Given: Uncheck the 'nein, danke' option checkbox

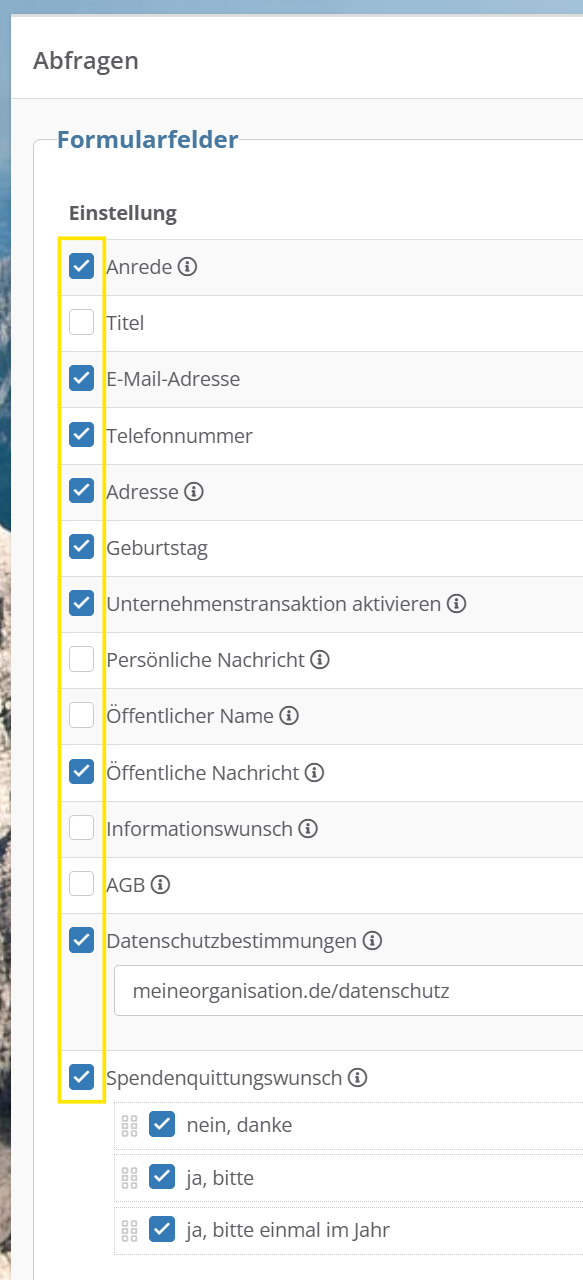Looking at the screenshot, I should 162,1125.
